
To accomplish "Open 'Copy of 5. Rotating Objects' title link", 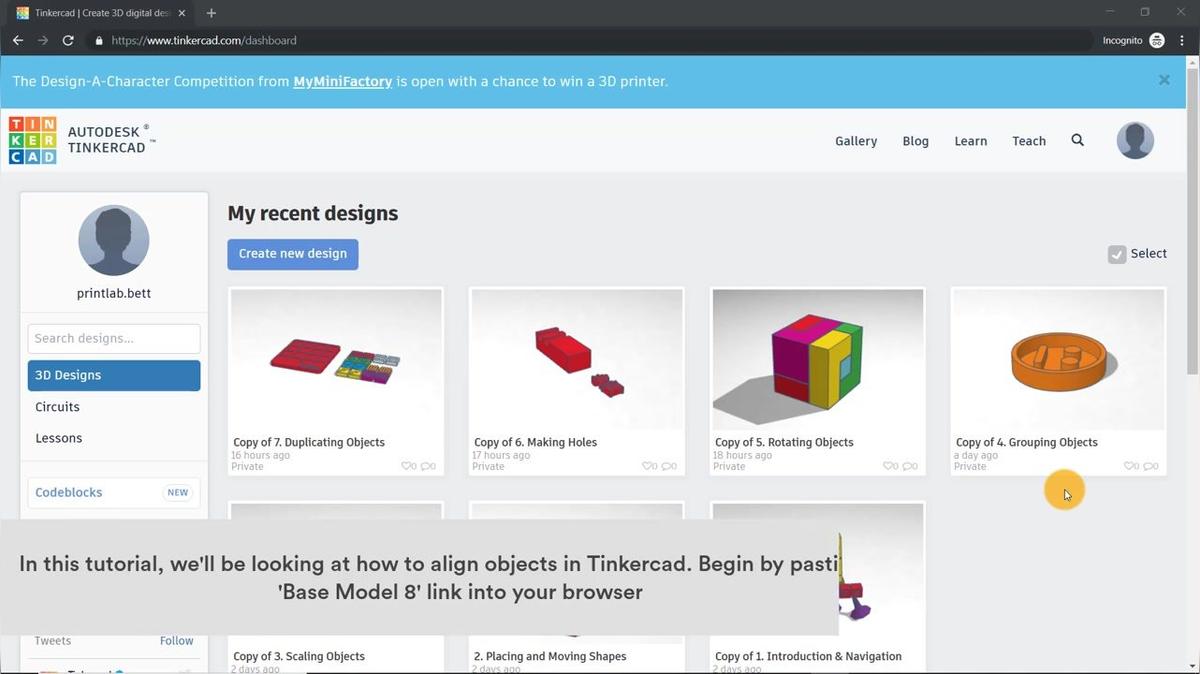I will 784,442.
